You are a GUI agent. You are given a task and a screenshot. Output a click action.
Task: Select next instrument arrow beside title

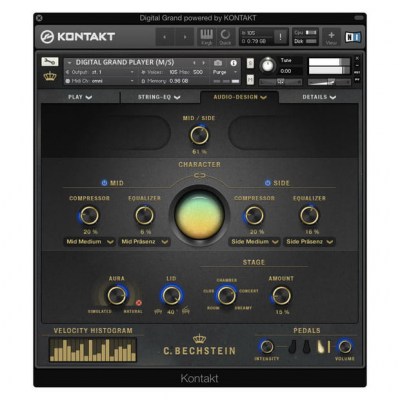click(x=204, y=63)
